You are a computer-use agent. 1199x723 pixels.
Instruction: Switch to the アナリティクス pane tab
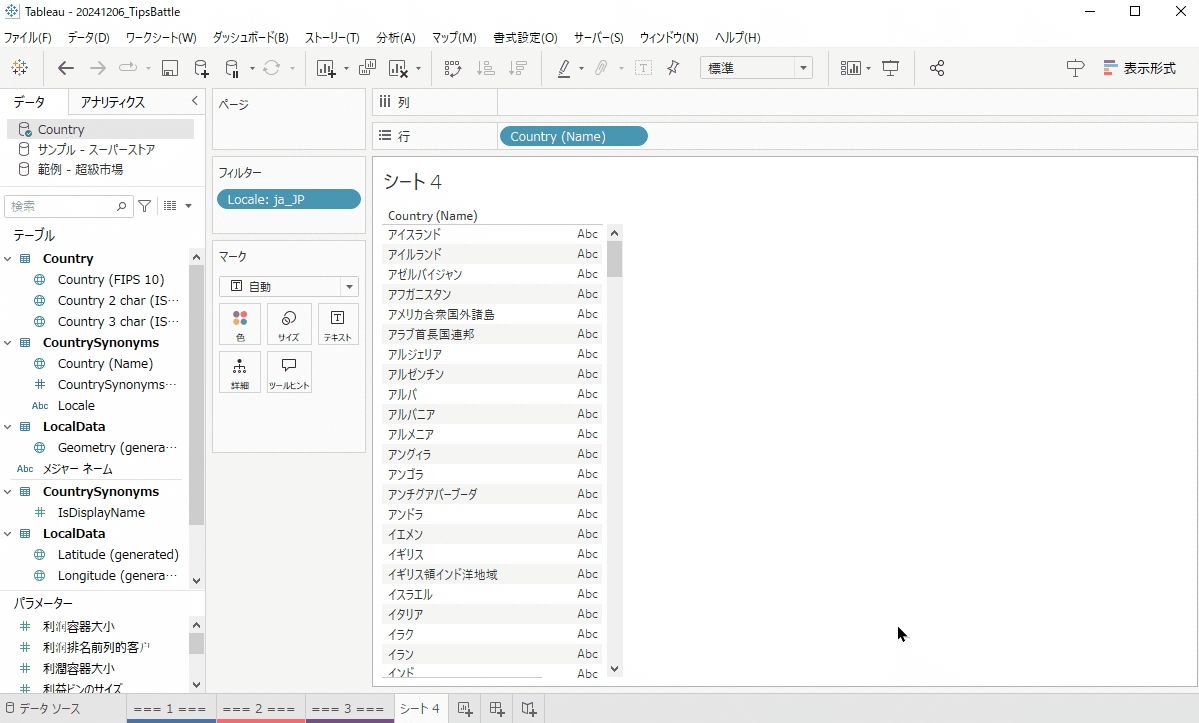point(115,101)
